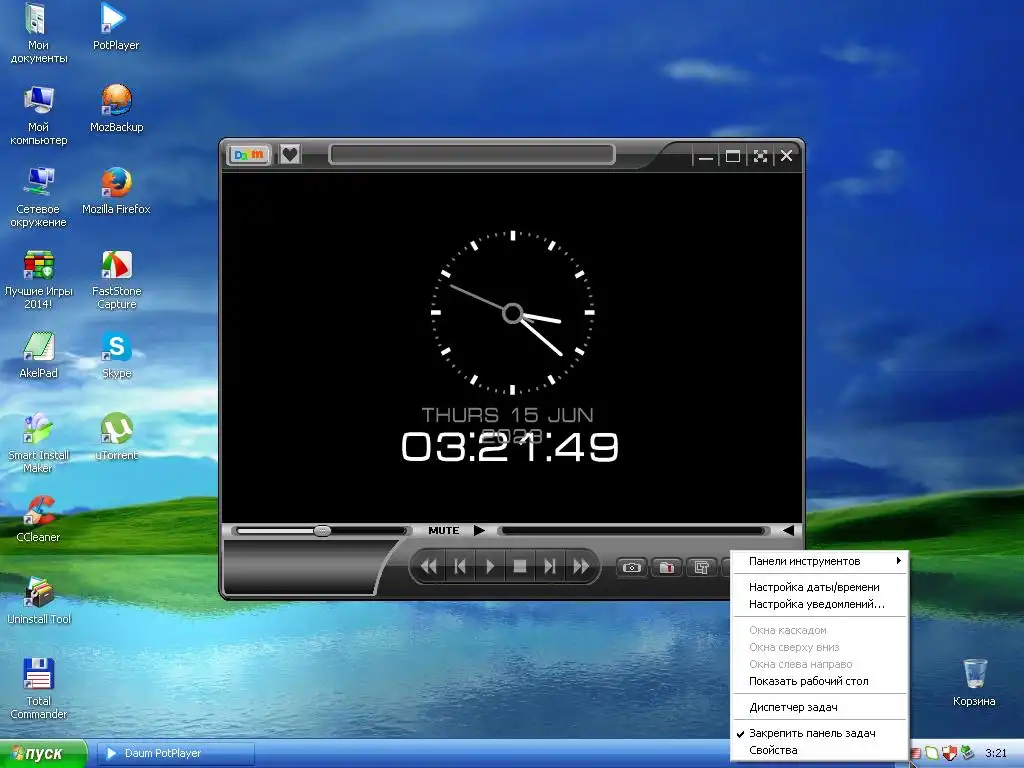Go to the previous track in PotPlayer

coord(460,566)
